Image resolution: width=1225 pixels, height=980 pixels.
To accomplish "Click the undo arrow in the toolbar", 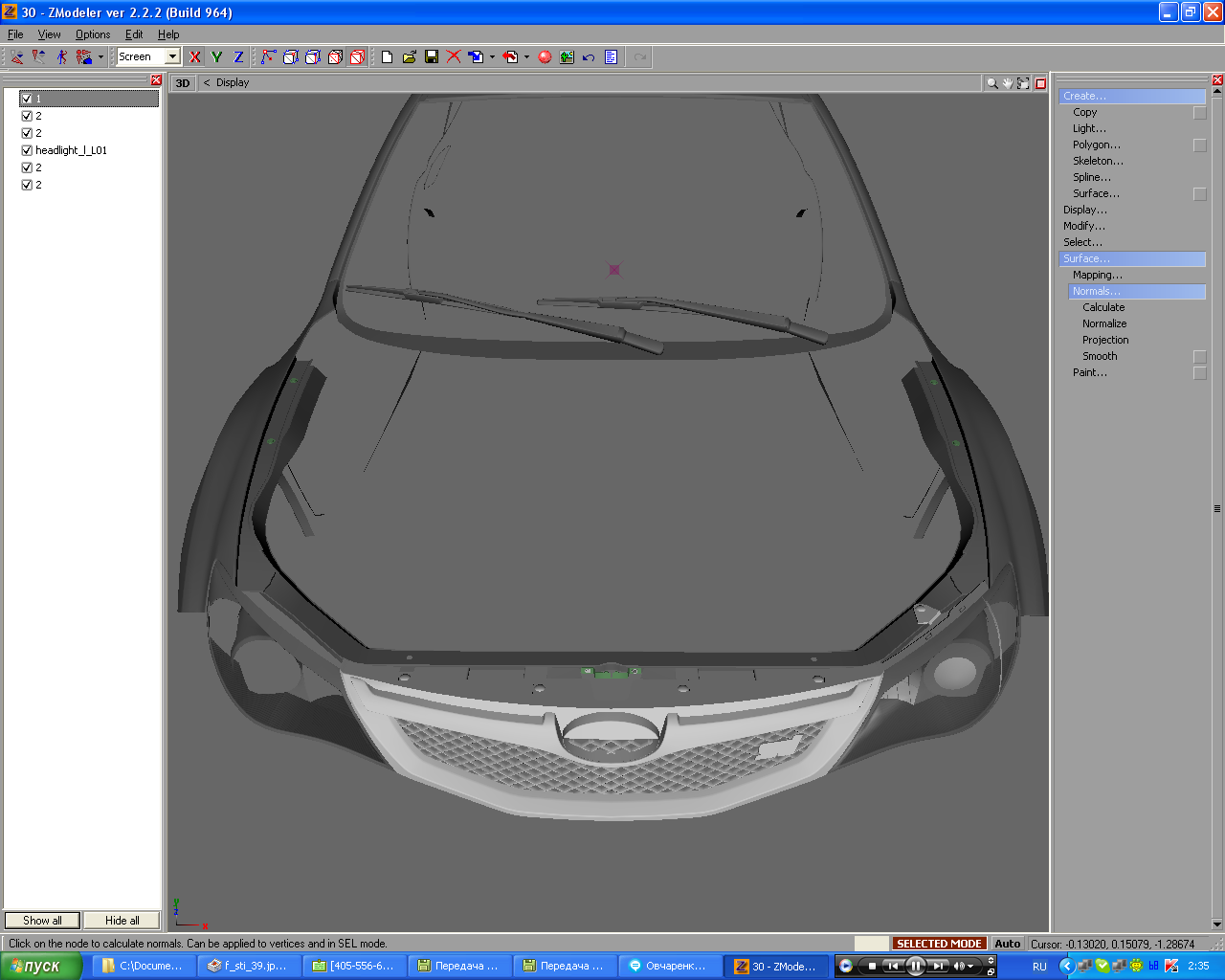I will tap(589, 57).
